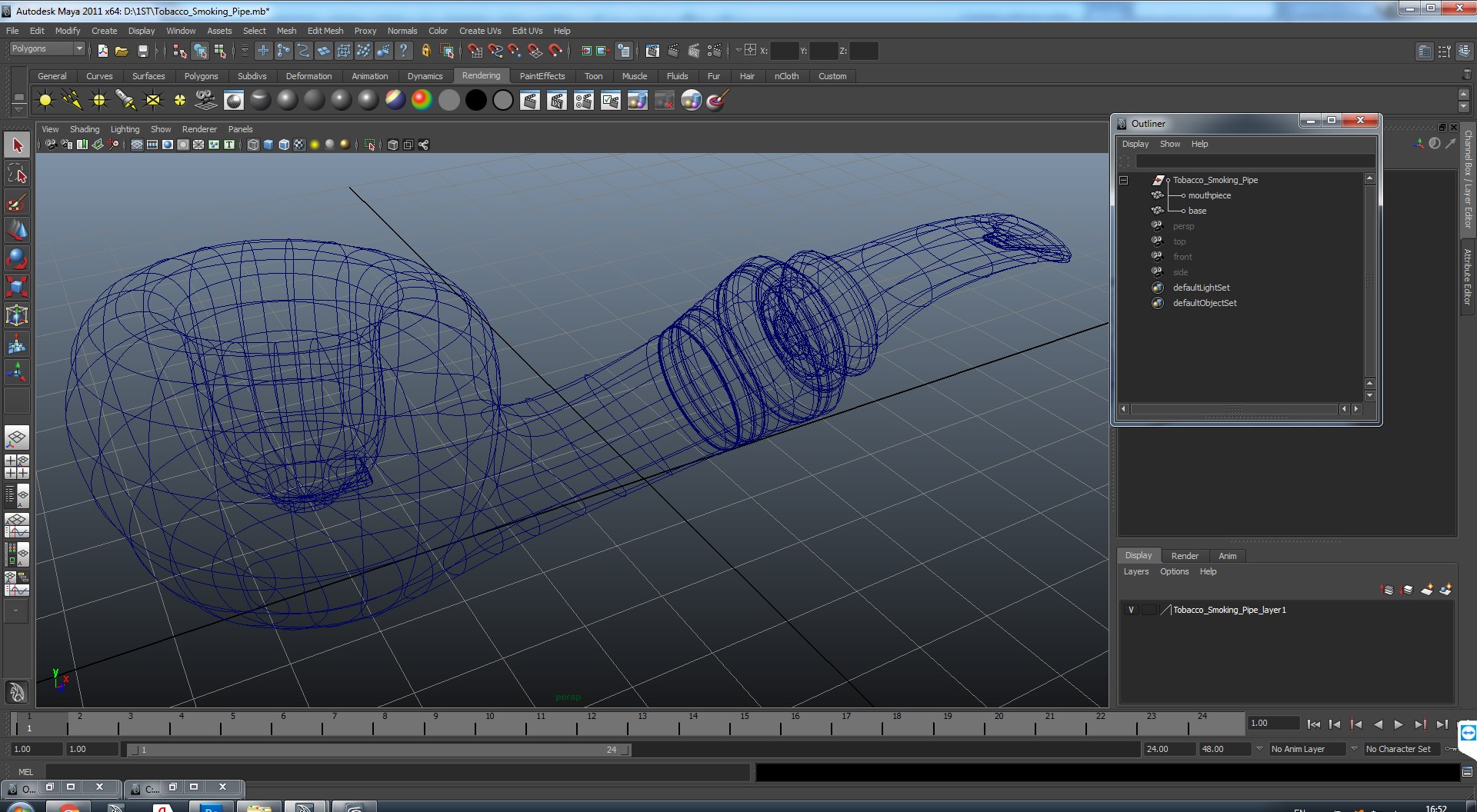Click the Ramp Shader colorful sphere icon

[422, 101]
